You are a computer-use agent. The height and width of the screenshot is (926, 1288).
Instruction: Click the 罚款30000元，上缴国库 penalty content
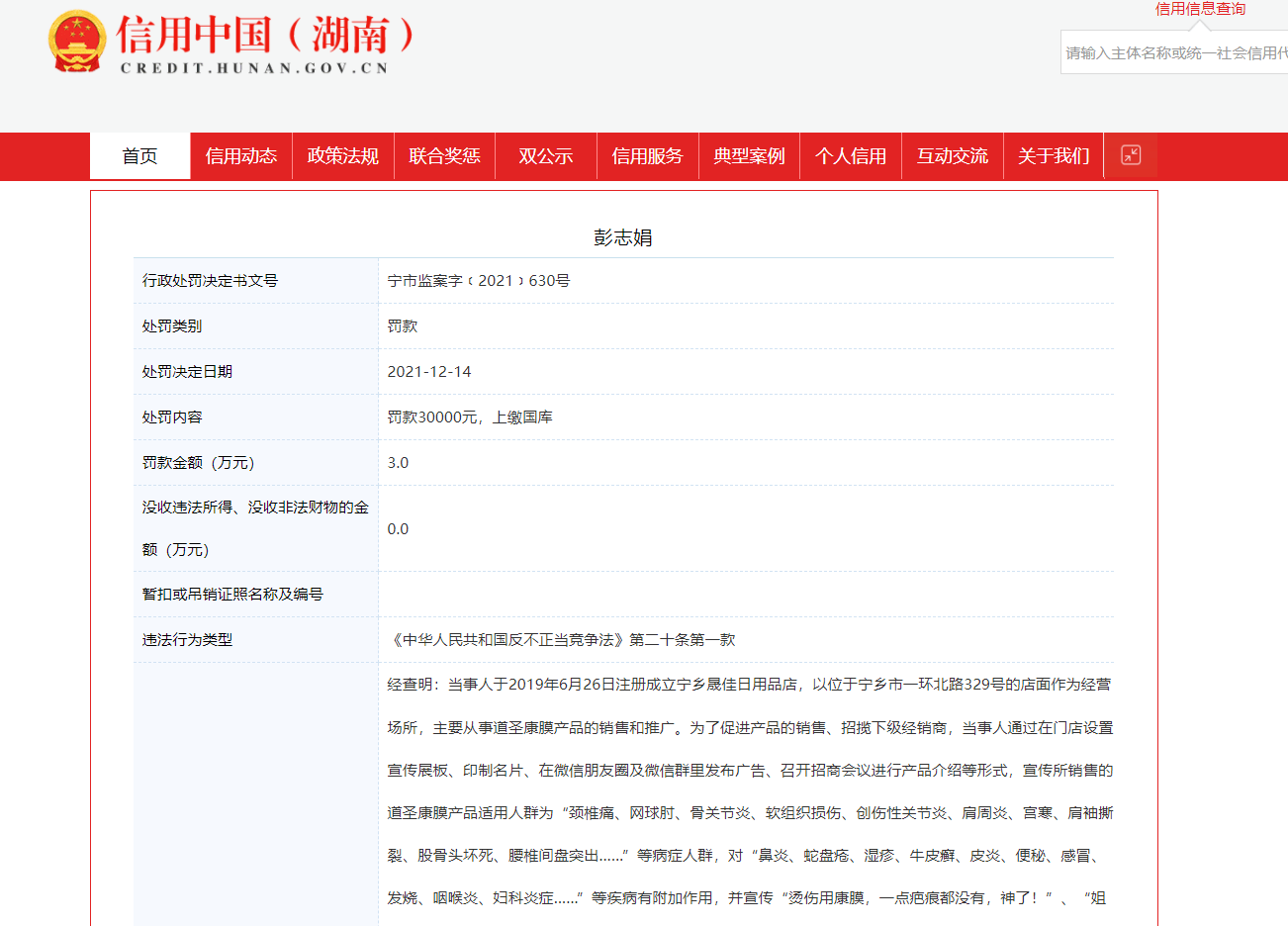coord(470,417)
